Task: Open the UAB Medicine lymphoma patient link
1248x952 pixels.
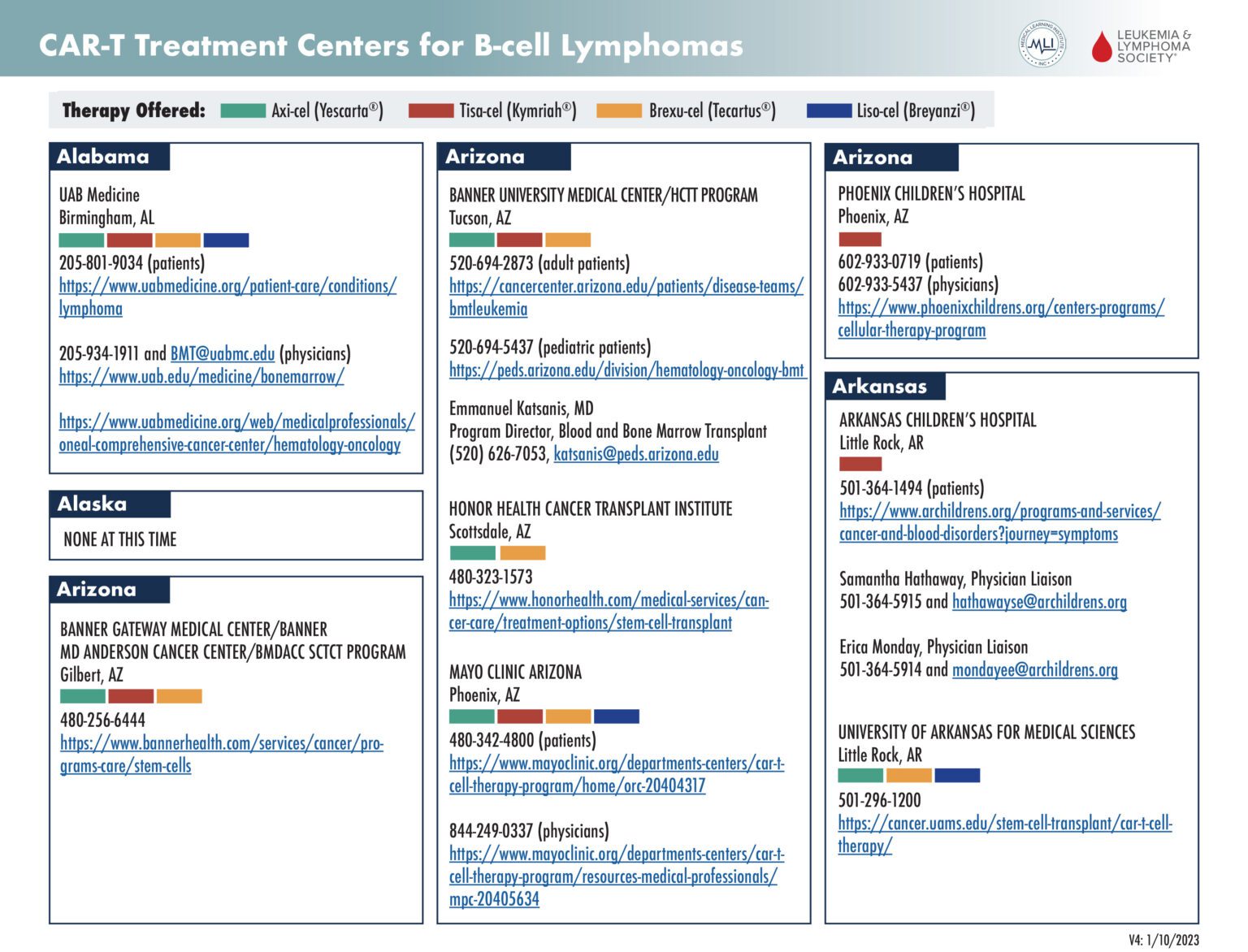Action: point(227,297)
